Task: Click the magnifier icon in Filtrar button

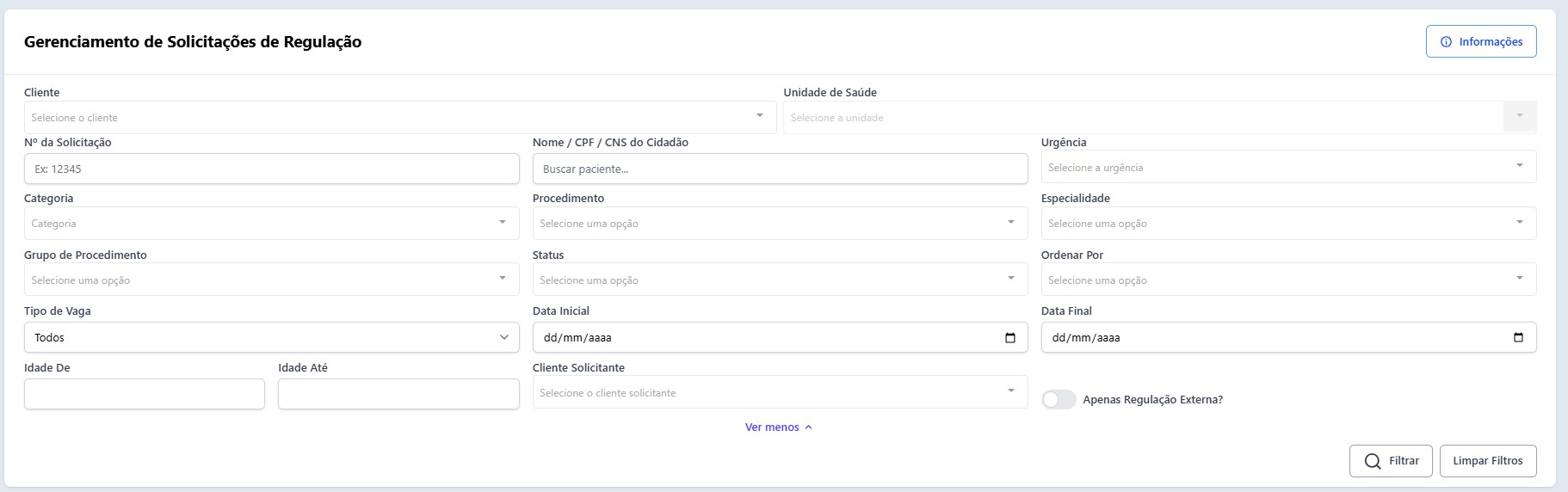Action: pos(1373,461)
